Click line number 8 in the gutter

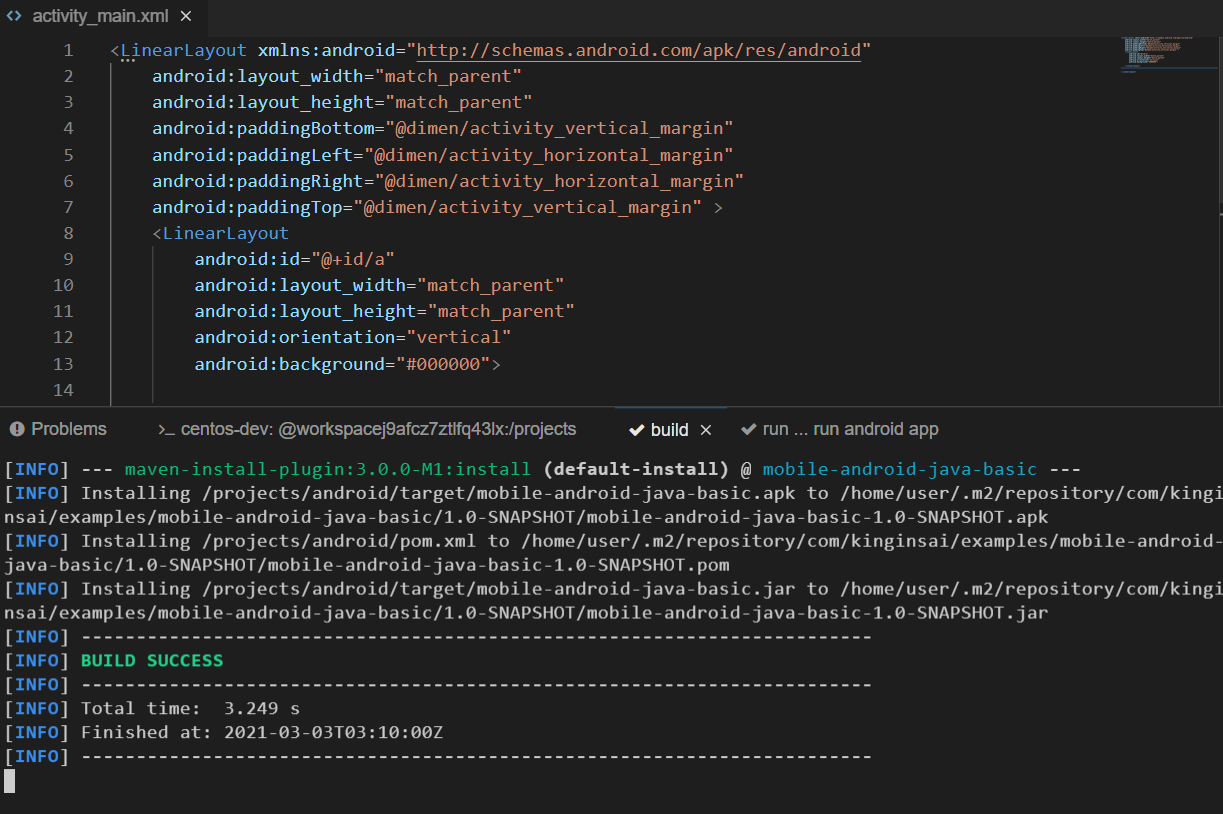click(x=67, y=233)
